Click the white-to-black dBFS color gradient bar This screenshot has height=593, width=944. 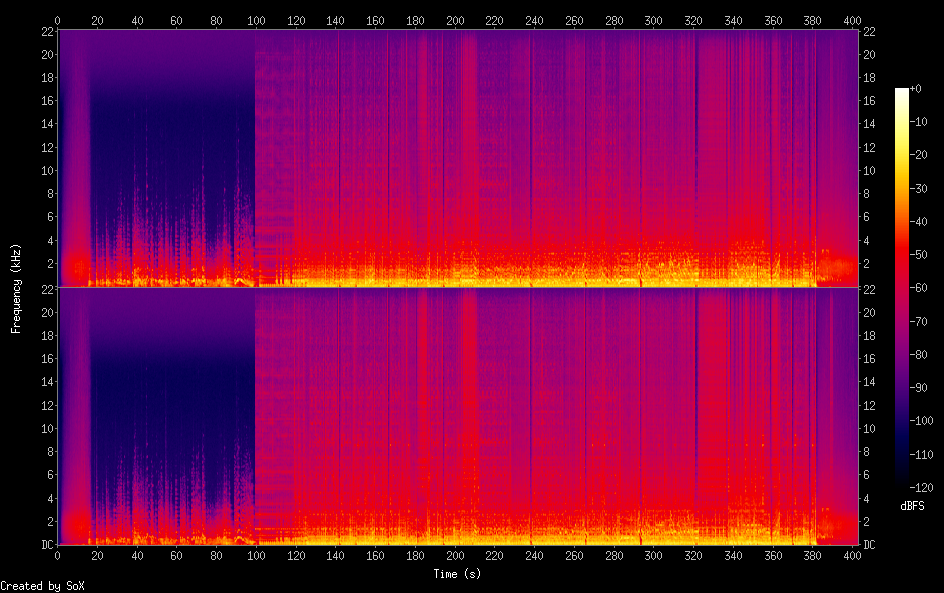click(x=901, y=288)
